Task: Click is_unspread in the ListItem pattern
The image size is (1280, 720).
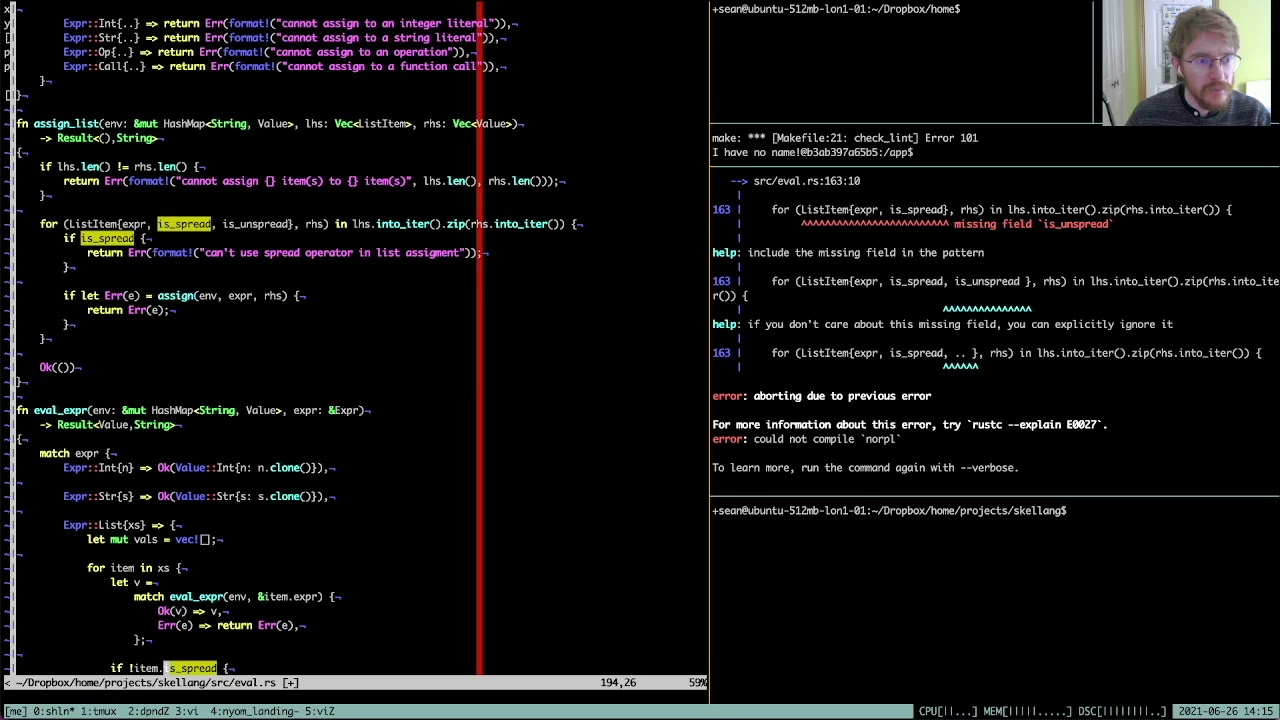Action: point(254,224)
